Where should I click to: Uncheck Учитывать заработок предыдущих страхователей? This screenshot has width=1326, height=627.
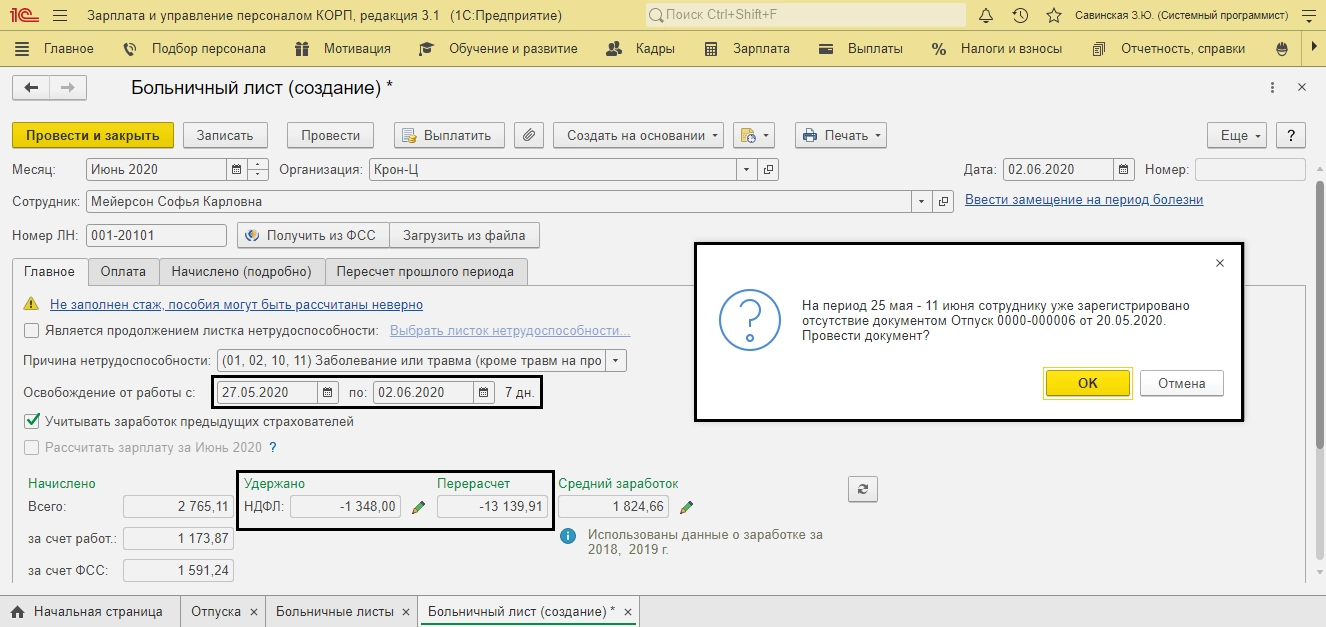32,421
